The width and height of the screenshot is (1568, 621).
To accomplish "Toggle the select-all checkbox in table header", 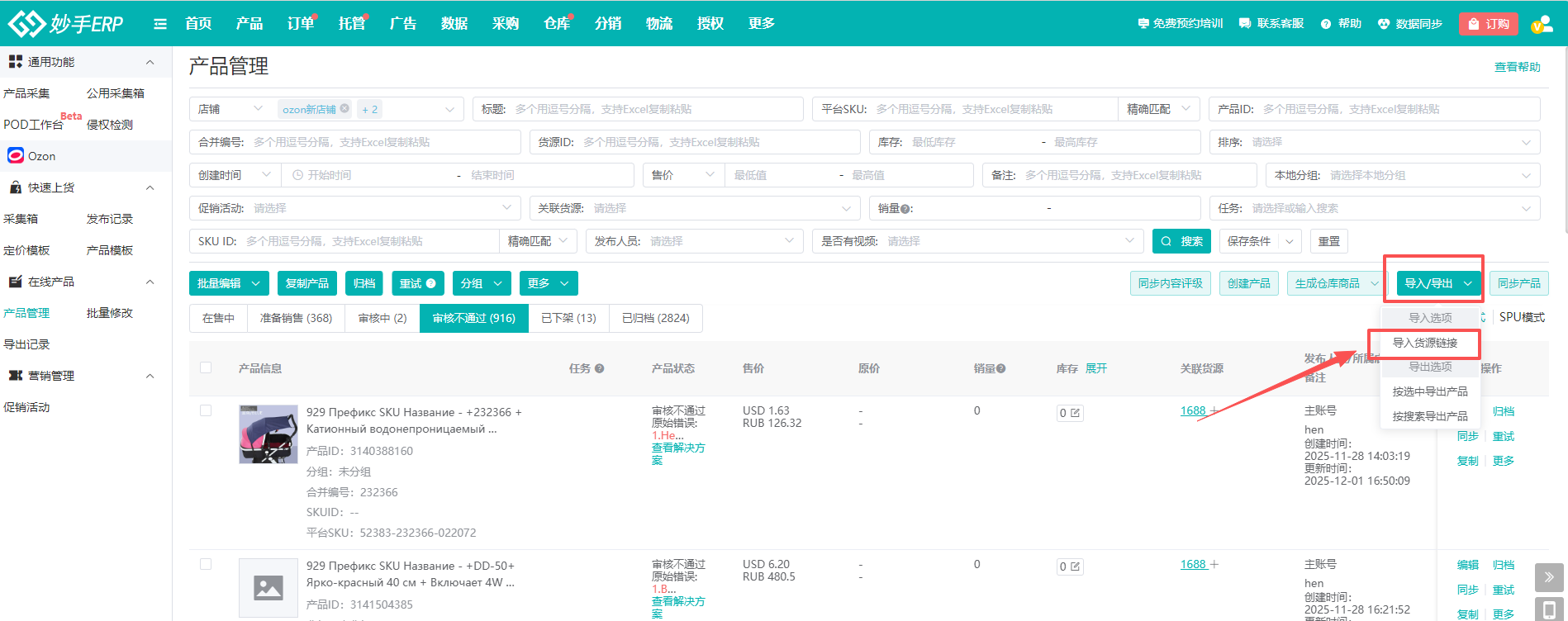I will pyautogui.click(x=206, y=367).
